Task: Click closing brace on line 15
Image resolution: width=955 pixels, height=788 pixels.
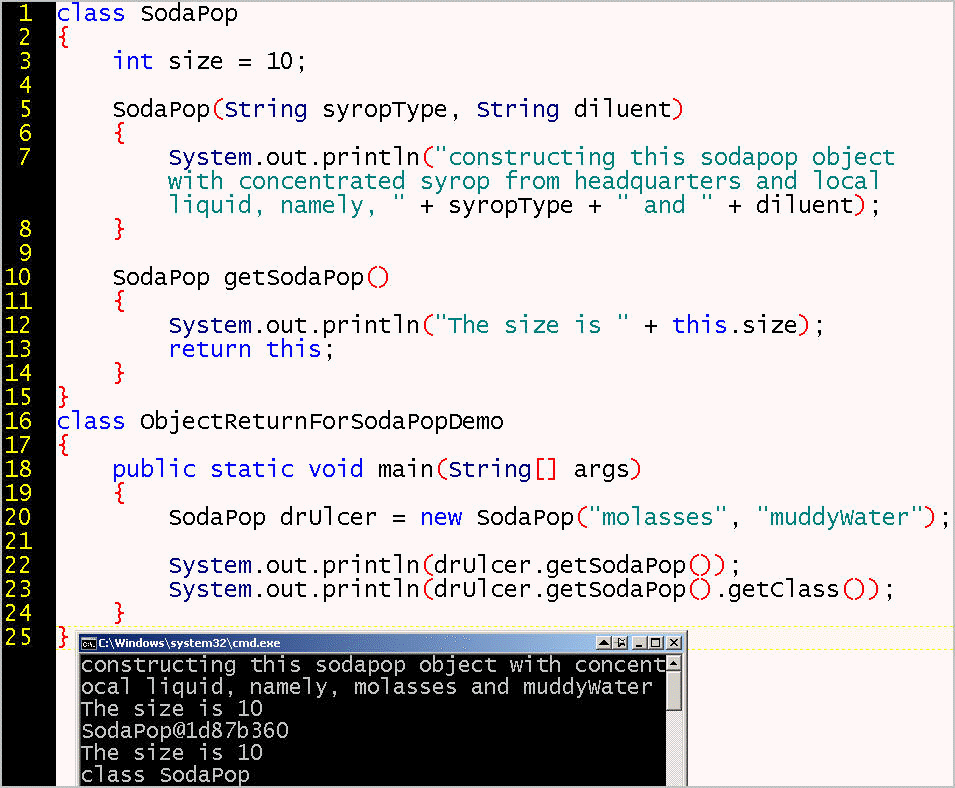Action: point(63,397)
